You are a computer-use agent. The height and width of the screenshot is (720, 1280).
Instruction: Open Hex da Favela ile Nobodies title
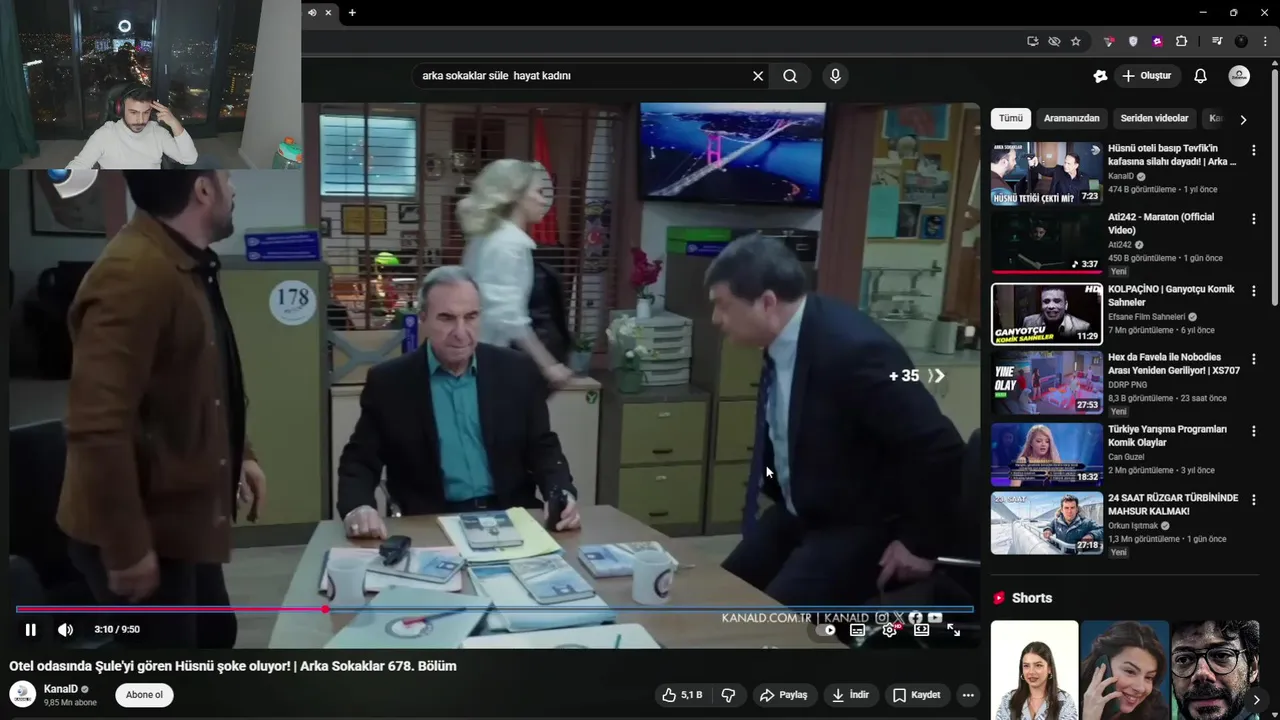1173,363
